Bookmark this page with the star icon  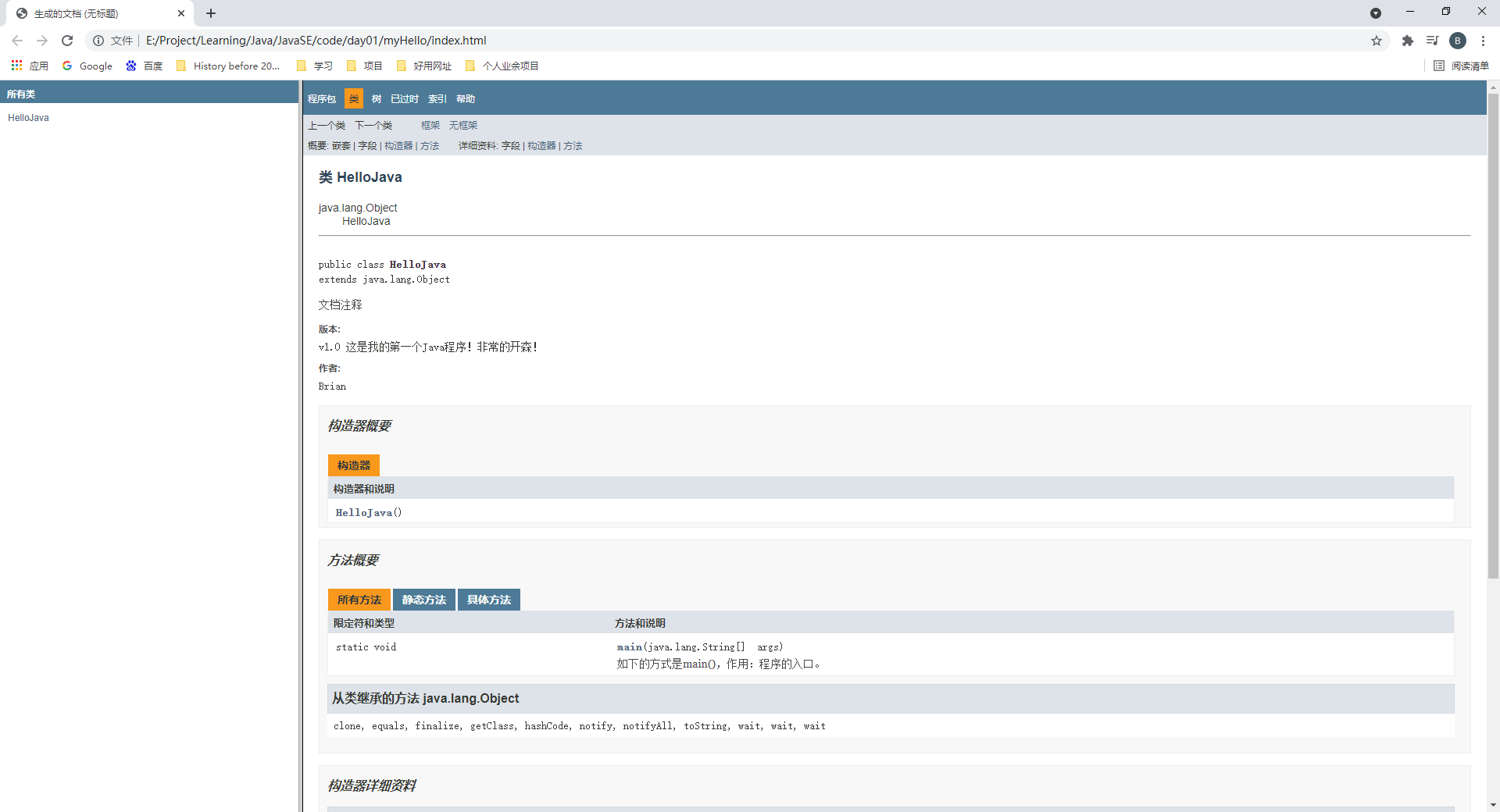pos(1377,41)
